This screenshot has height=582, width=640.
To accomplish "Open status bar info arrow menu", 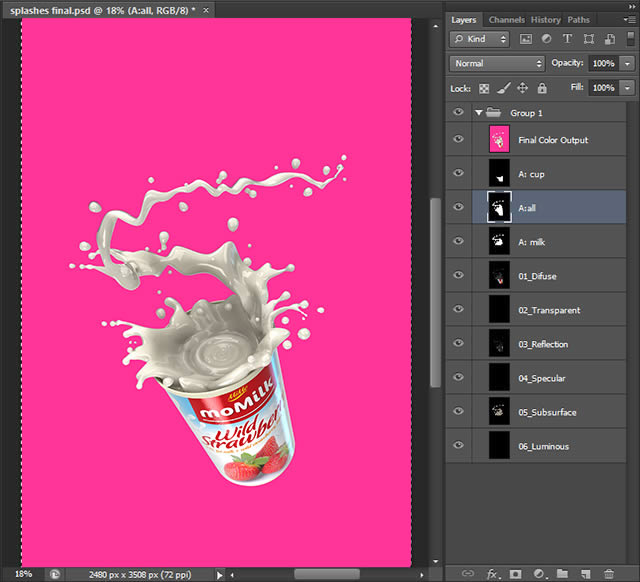I will (x=220, y=575).
